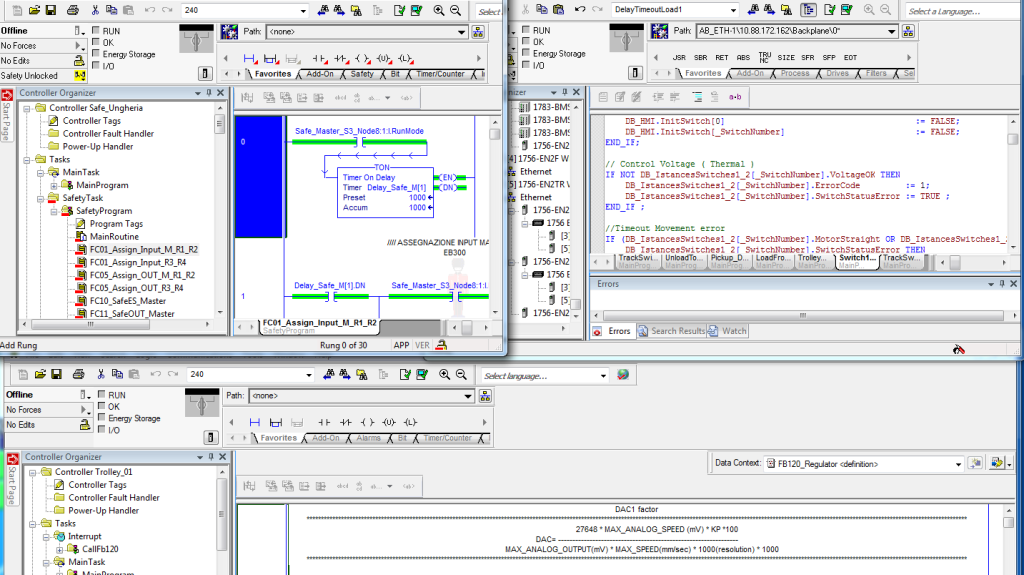Toggle Energy Storage box in Safe_Ungheria window
The image size is (1024, 575).
coord(96,54)
